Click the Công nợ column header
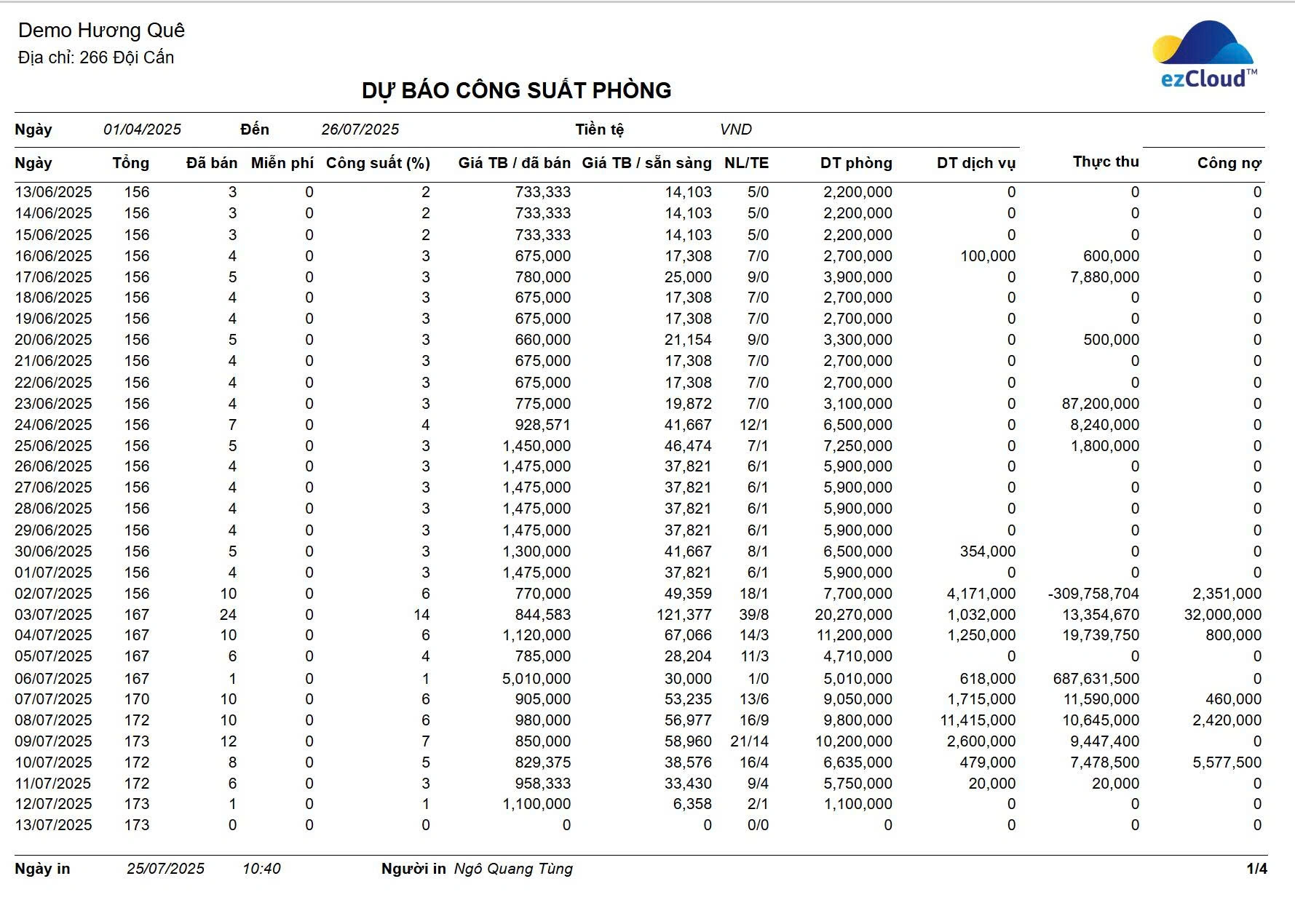 pyautogui.click(x=1229, y=163)
